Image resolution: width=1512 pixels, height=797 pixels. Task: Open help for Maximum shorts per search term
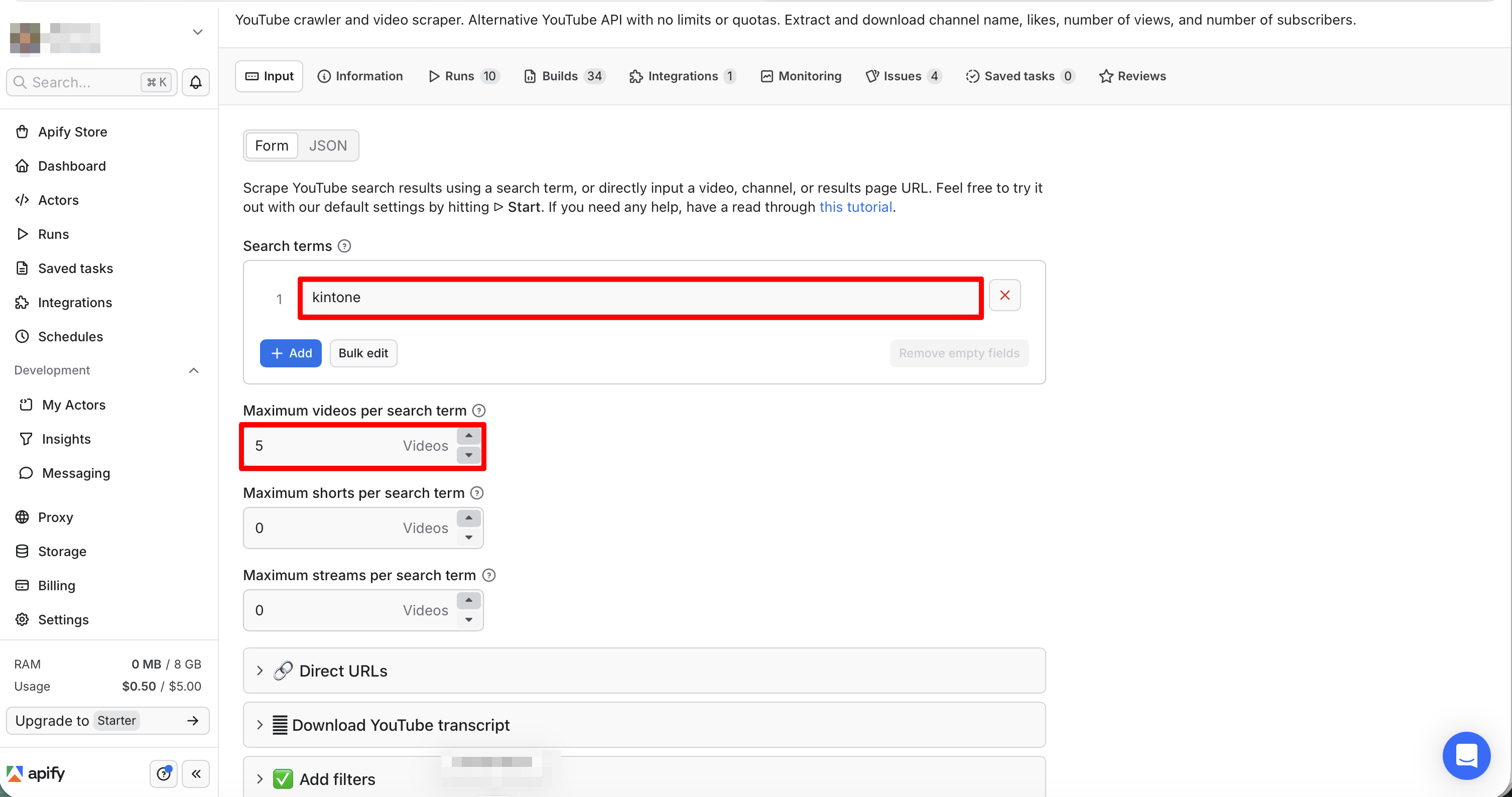coord(477,492)
